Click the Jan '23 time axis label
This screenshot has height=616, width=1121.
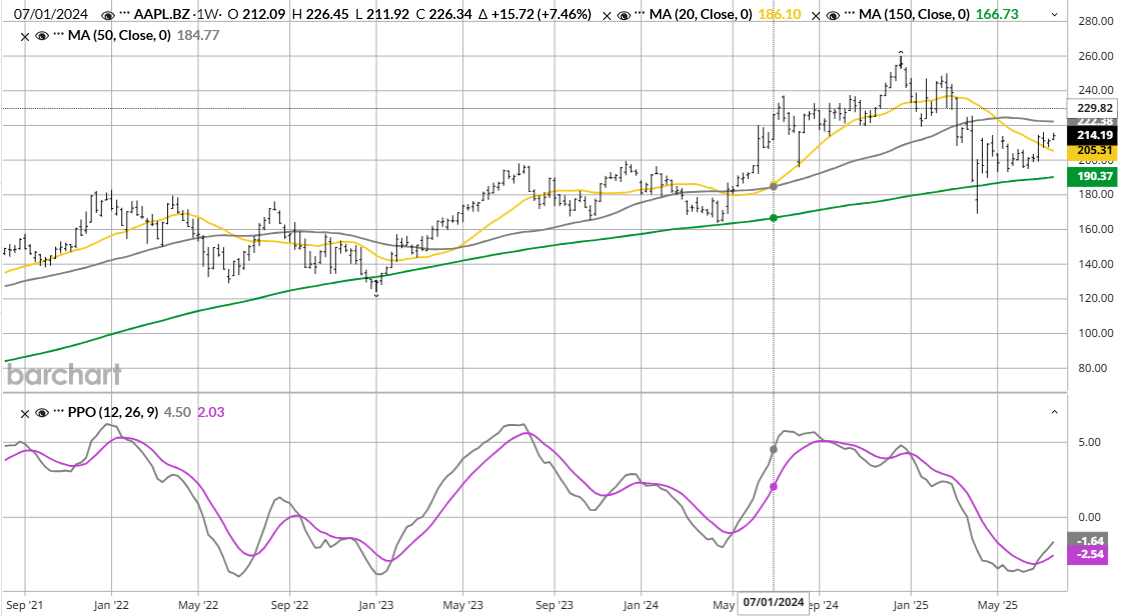(376, 605)
